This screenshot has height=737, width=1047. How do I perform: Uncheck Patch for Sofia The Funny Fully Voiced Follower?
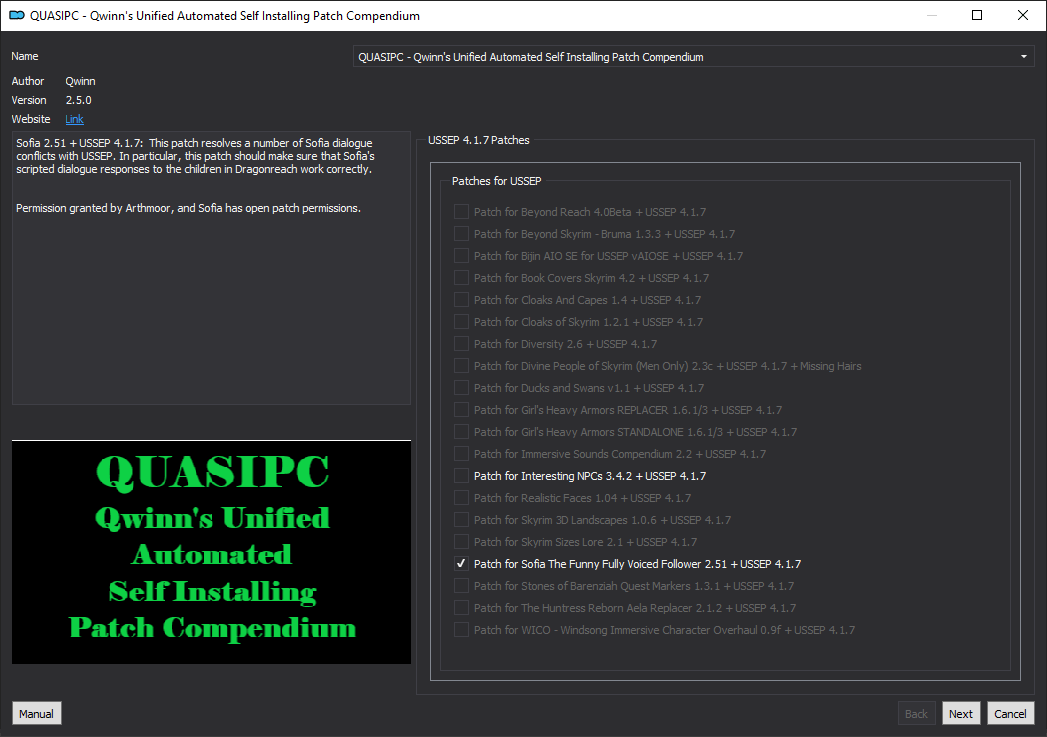coord(461,564)
